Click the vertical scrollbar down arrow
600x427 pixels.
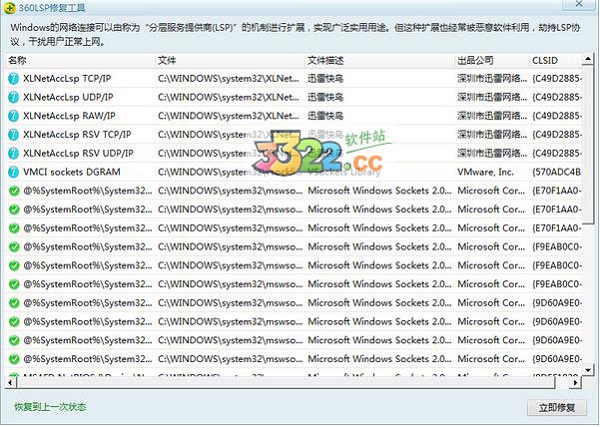click(x=588, y=370)
